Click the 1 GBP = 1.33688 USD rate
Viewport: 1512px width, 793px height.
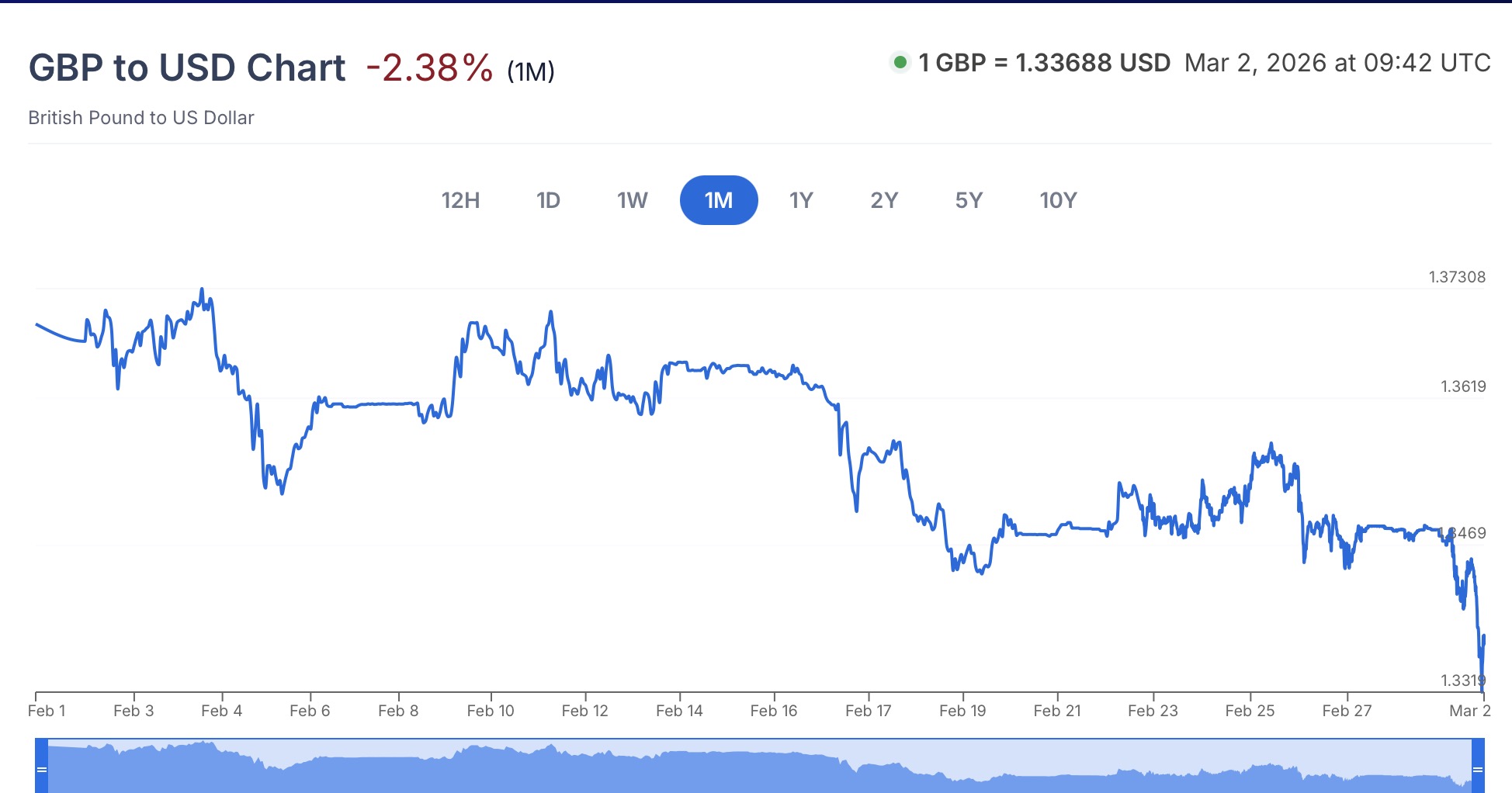pos(1044,63)
